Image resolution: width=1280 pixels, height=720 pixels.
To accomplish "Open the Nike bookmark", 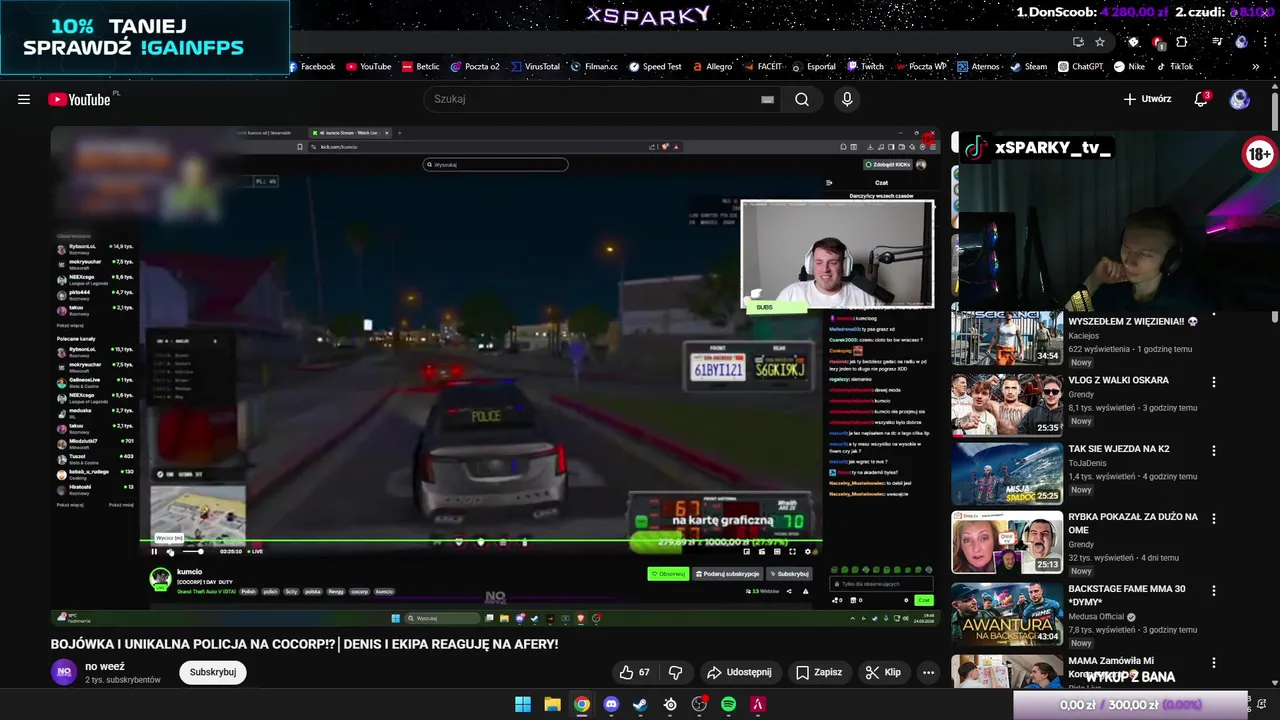I will (1128, 67).
